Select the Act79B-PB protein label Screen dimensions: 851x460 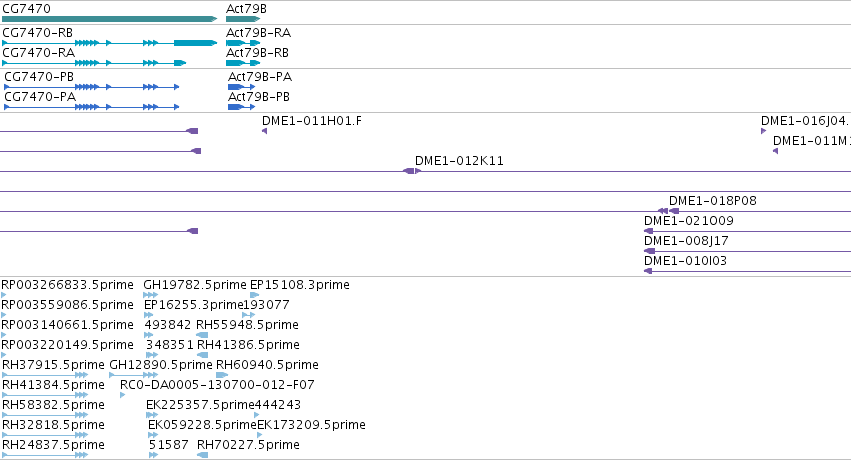(259, 97)
